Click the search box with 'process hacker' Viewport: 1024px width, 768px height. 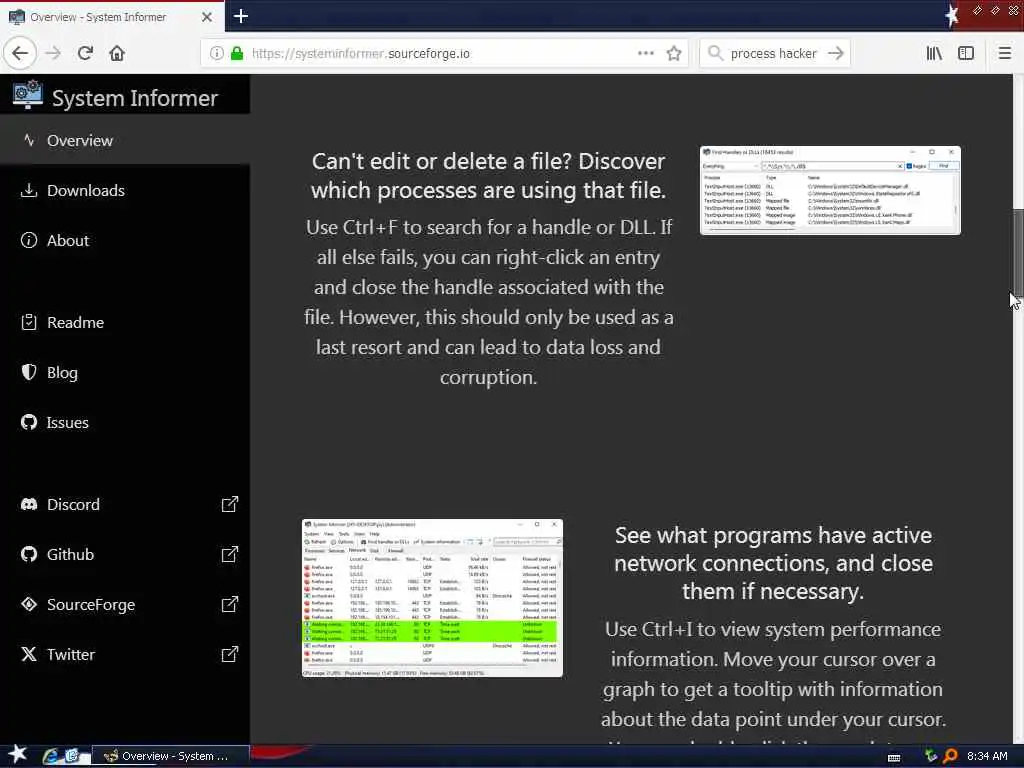pos(773,53)
